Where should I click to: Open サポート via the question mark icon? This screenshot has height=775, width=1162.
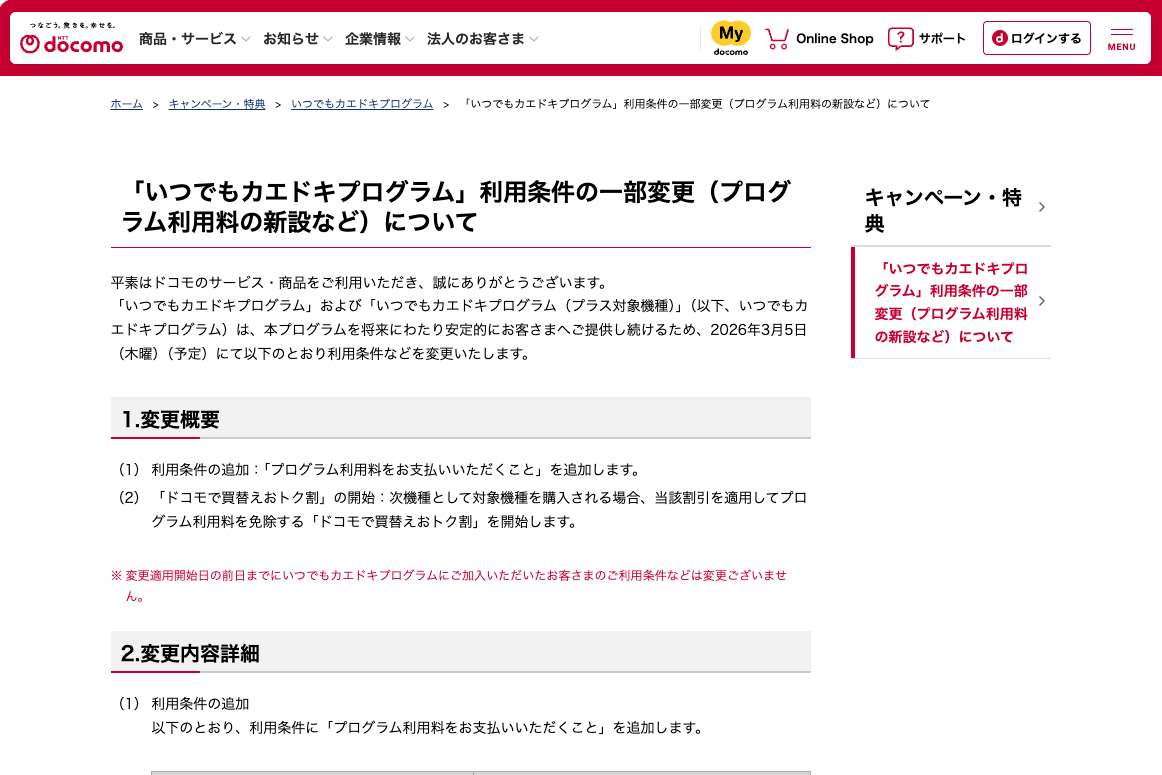click(901, 38)
